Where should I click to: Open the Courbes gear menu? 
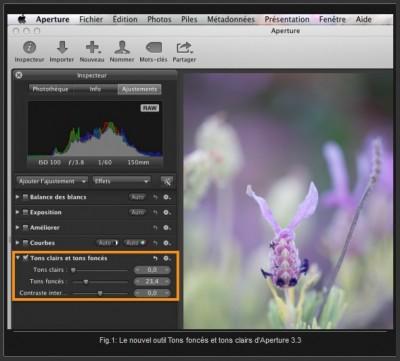(x=167, y=243)
